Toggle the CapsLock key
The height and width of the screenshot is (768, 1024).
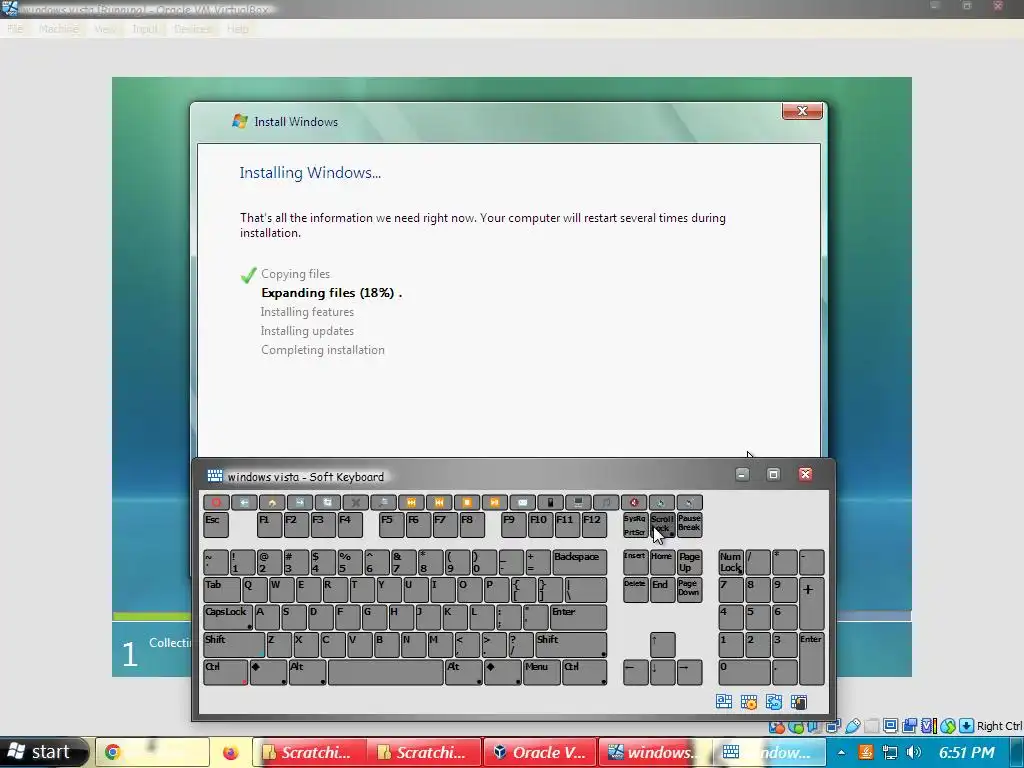229,617
